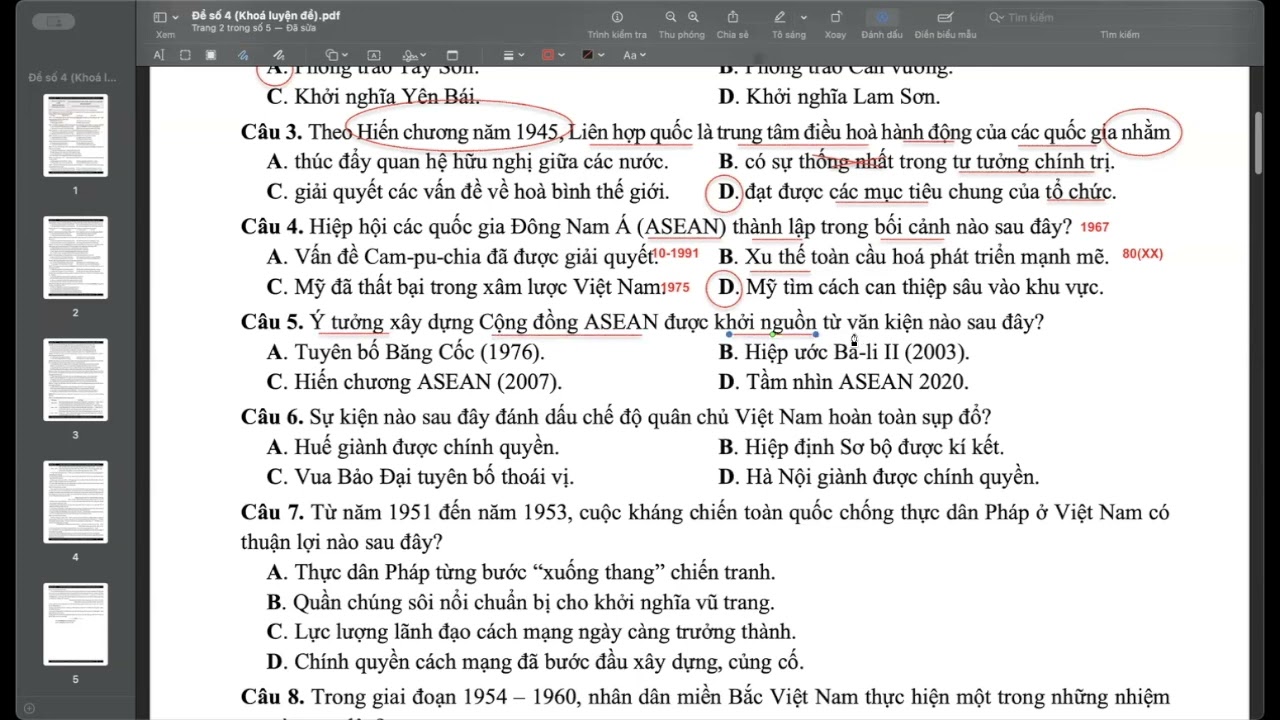1280x720 pixels.
Task: Expand the sidebar view options chevron
Action: pos(176,17)
